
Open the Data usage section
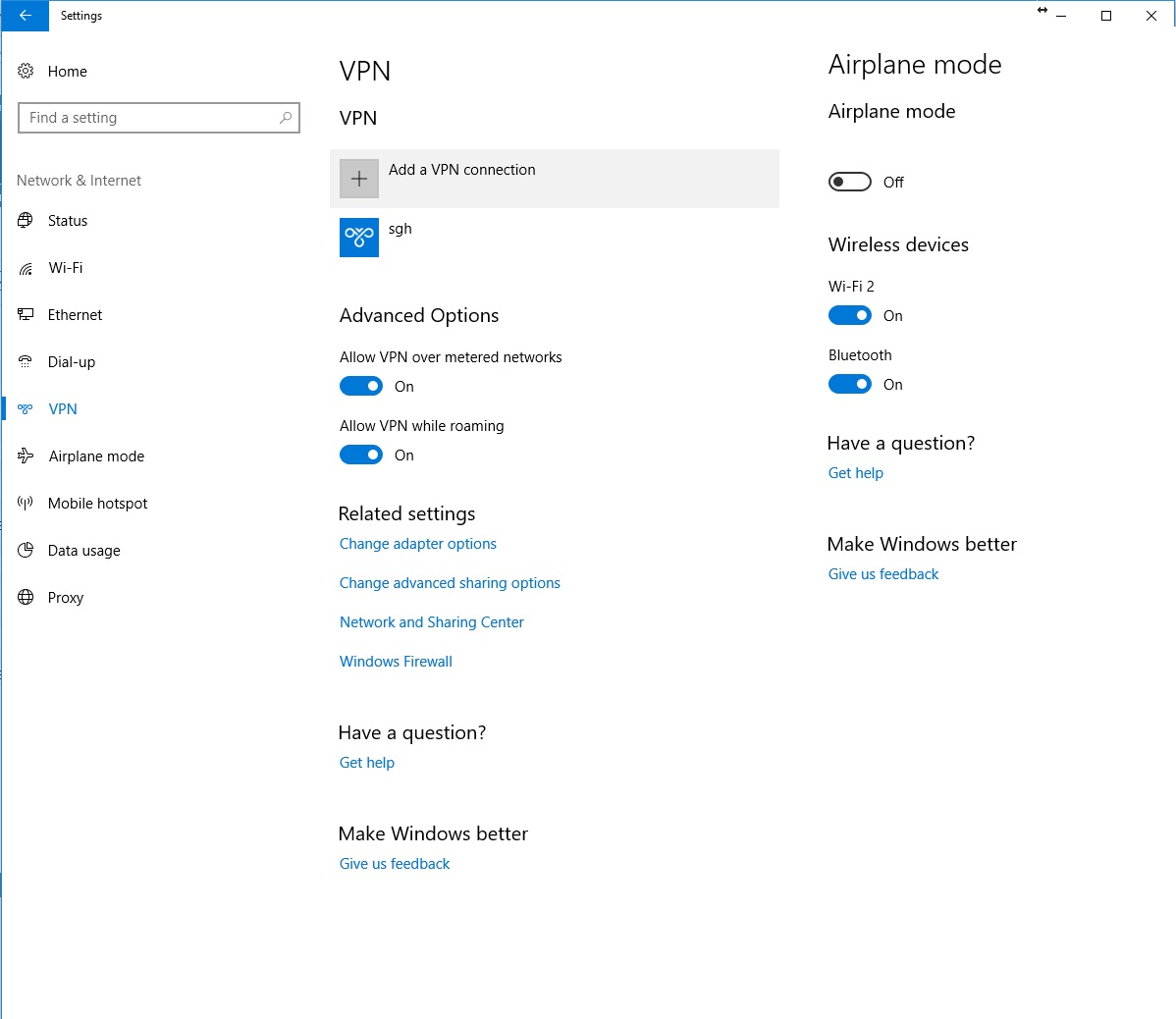click(84, 551)
